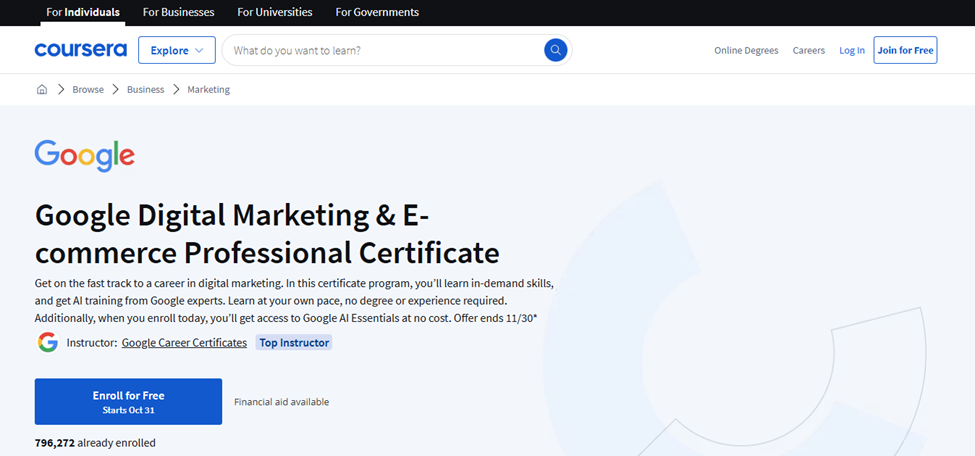This screenshot has width=975, height=456.
Task: Click Join for Free button
Action: (x=905, y=50)
